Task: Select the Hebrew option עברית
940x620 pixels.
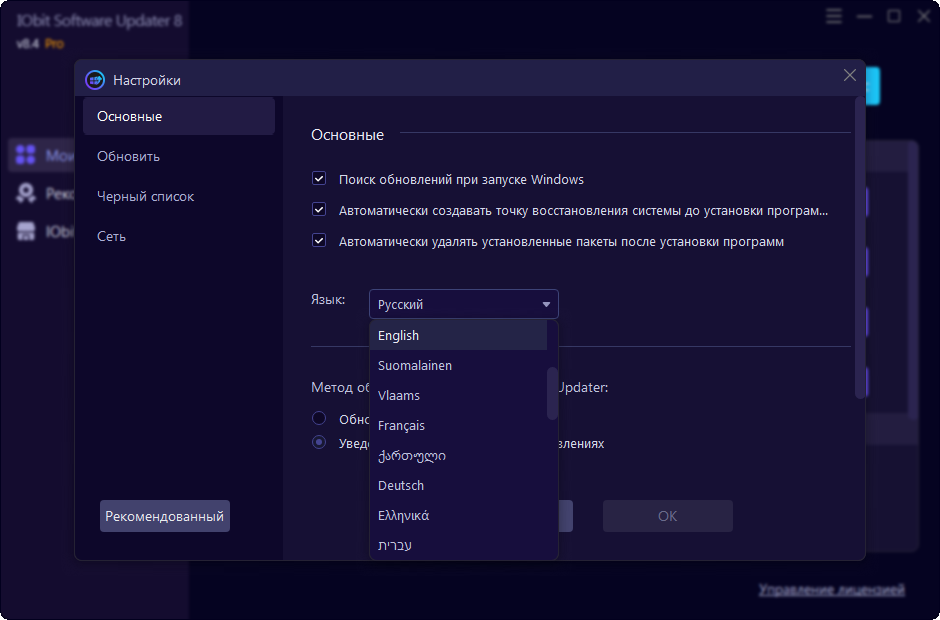Action: coord(459,545)
